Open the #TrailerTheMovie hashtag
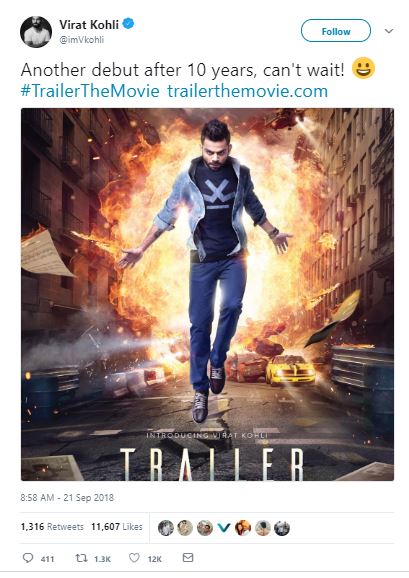Image resolution: width=409 pixels, height=578 pixels. point(90,91)
